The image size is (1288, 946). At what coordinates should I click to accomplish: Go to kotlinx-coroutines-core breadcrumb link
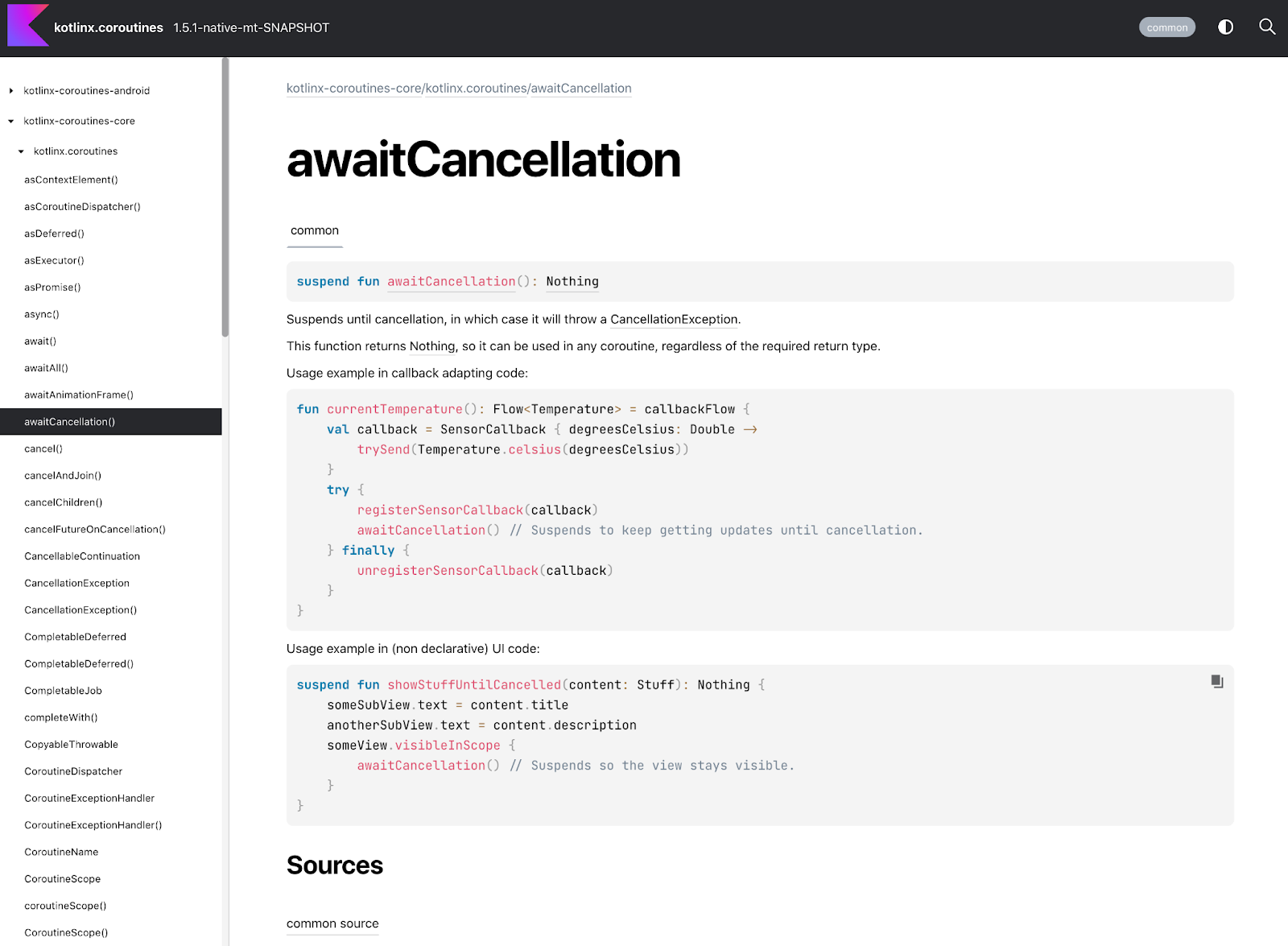(x=353, y=89)
